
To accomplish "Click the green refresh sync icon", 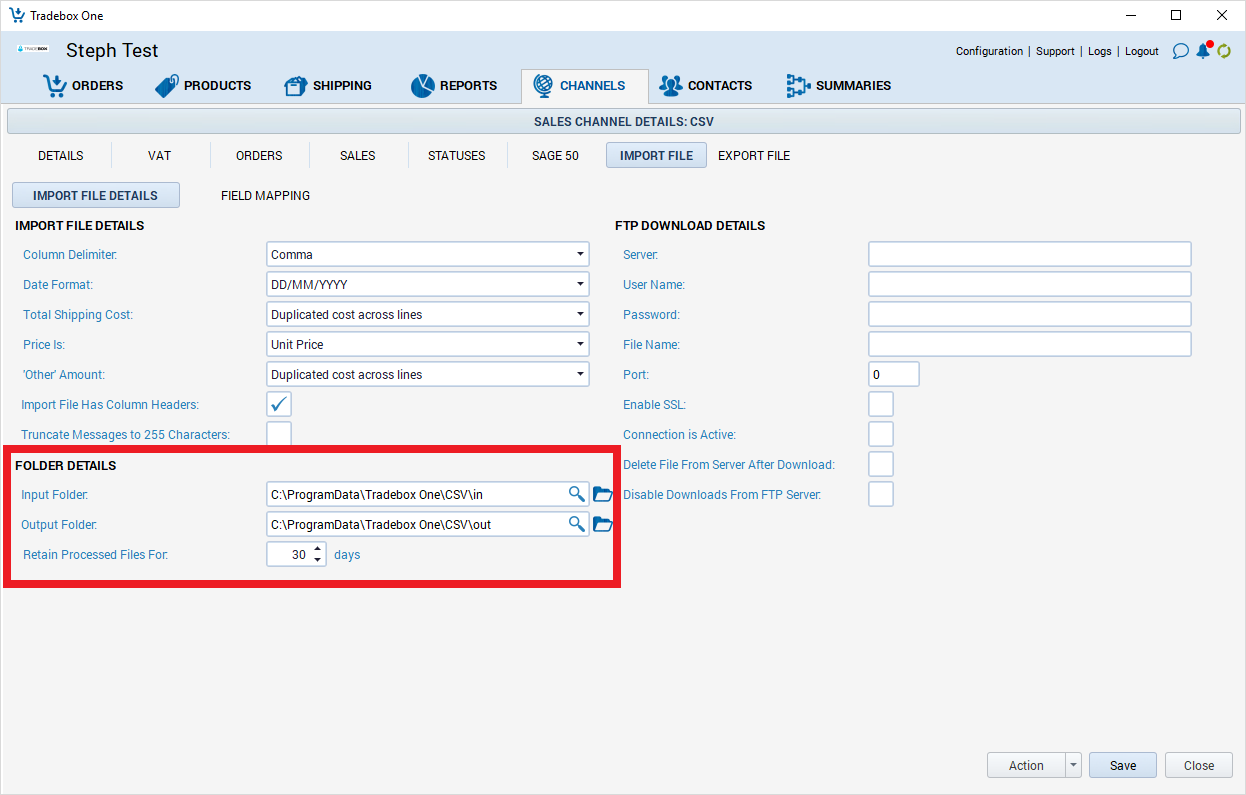I will [1223, 51].
